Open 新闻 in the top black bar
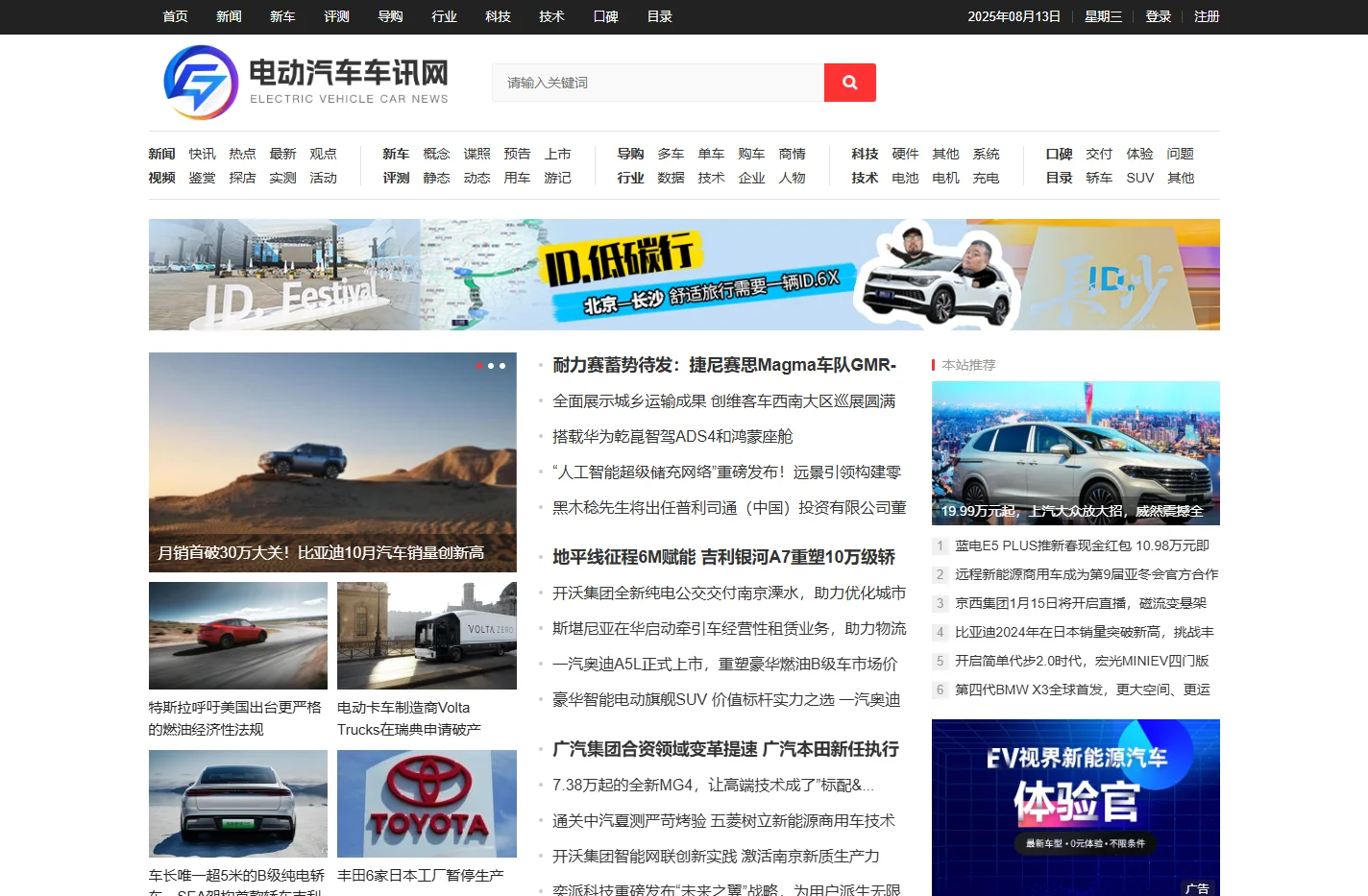Screen dimensions: 1368x896 click(x=229, y=16)
